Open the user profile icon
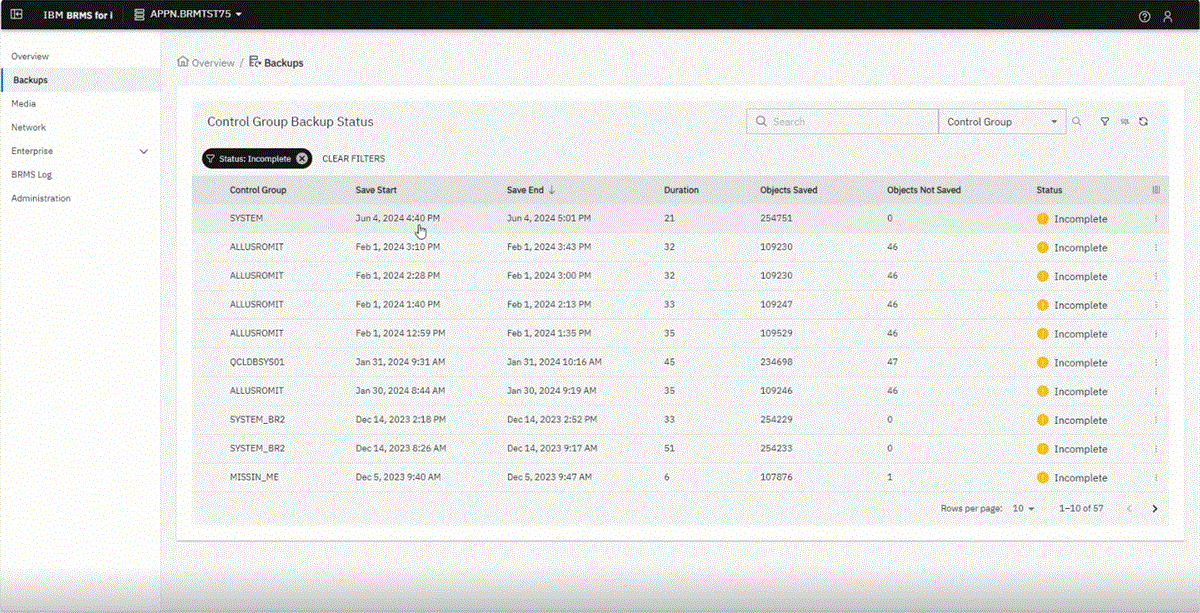 pyautogui.click(x=1168, y=16)
